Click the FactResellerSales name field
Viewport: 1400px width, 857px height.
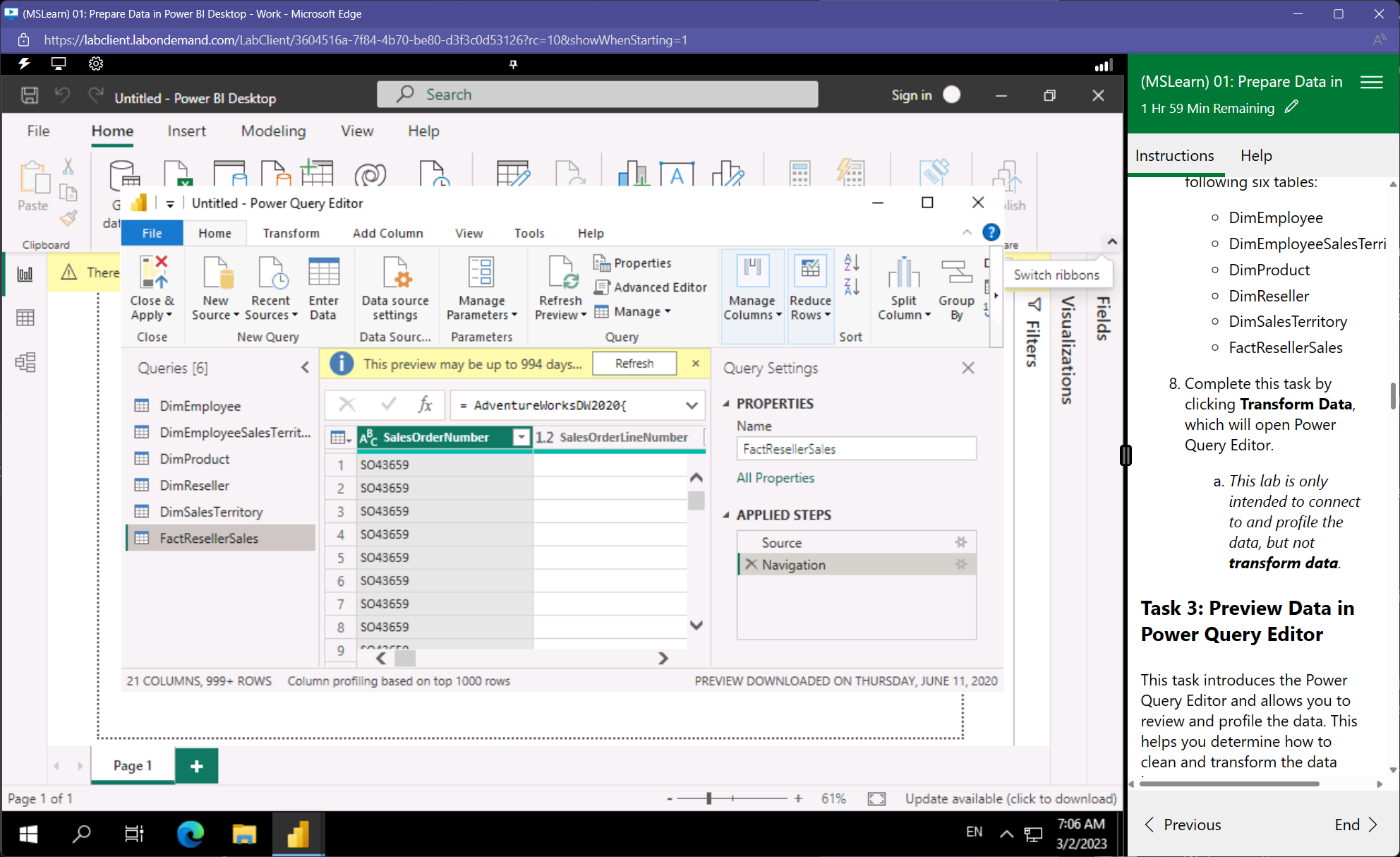[x=856, y=448]
